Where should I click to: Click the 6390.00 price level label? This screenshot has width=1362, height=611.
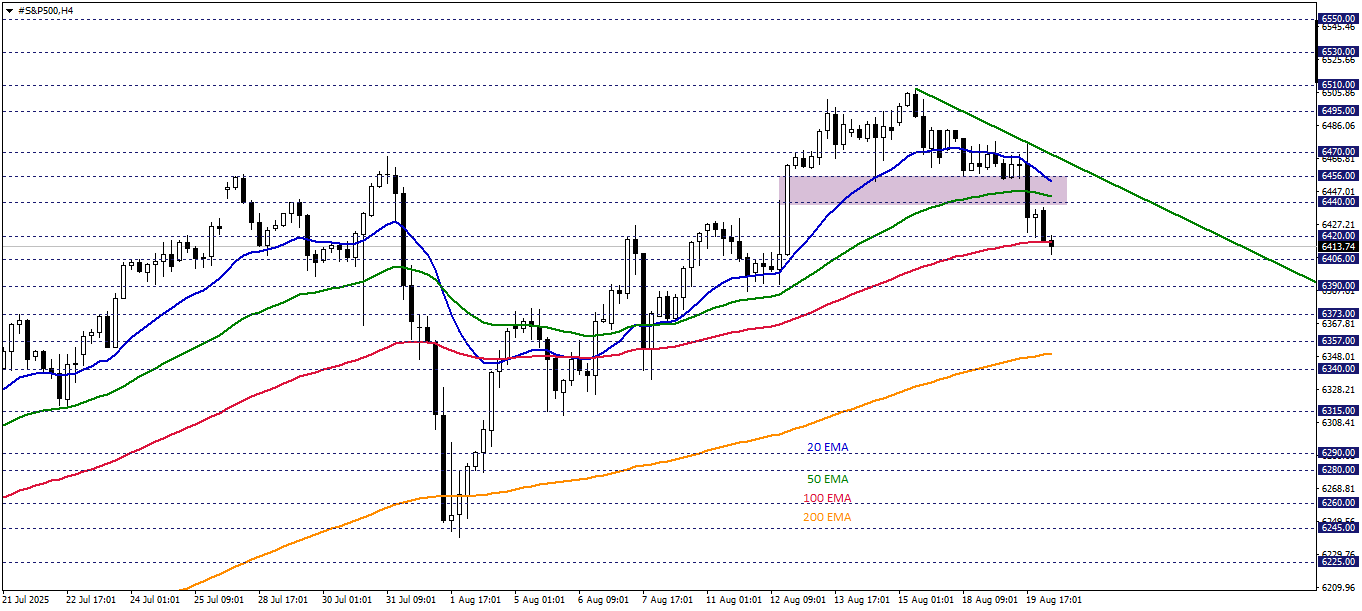pos(1338,285)
